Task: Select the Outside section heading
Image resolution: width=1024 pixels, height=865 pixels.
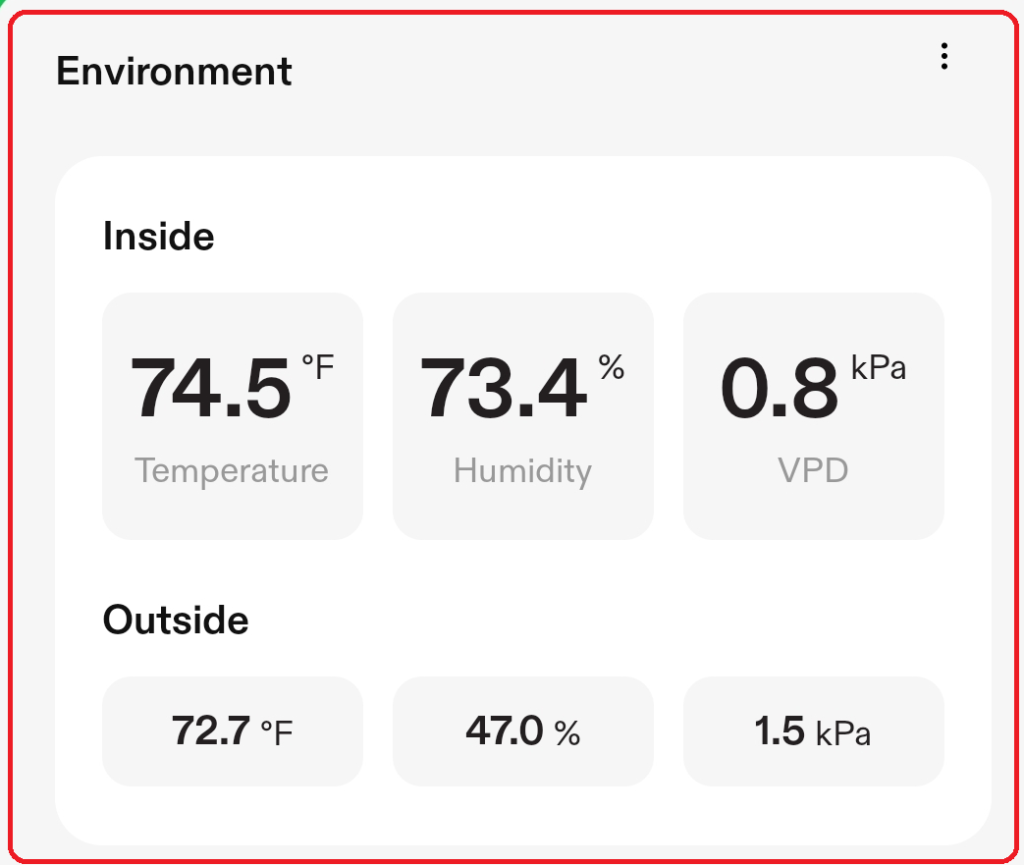Action: [176, 620]
